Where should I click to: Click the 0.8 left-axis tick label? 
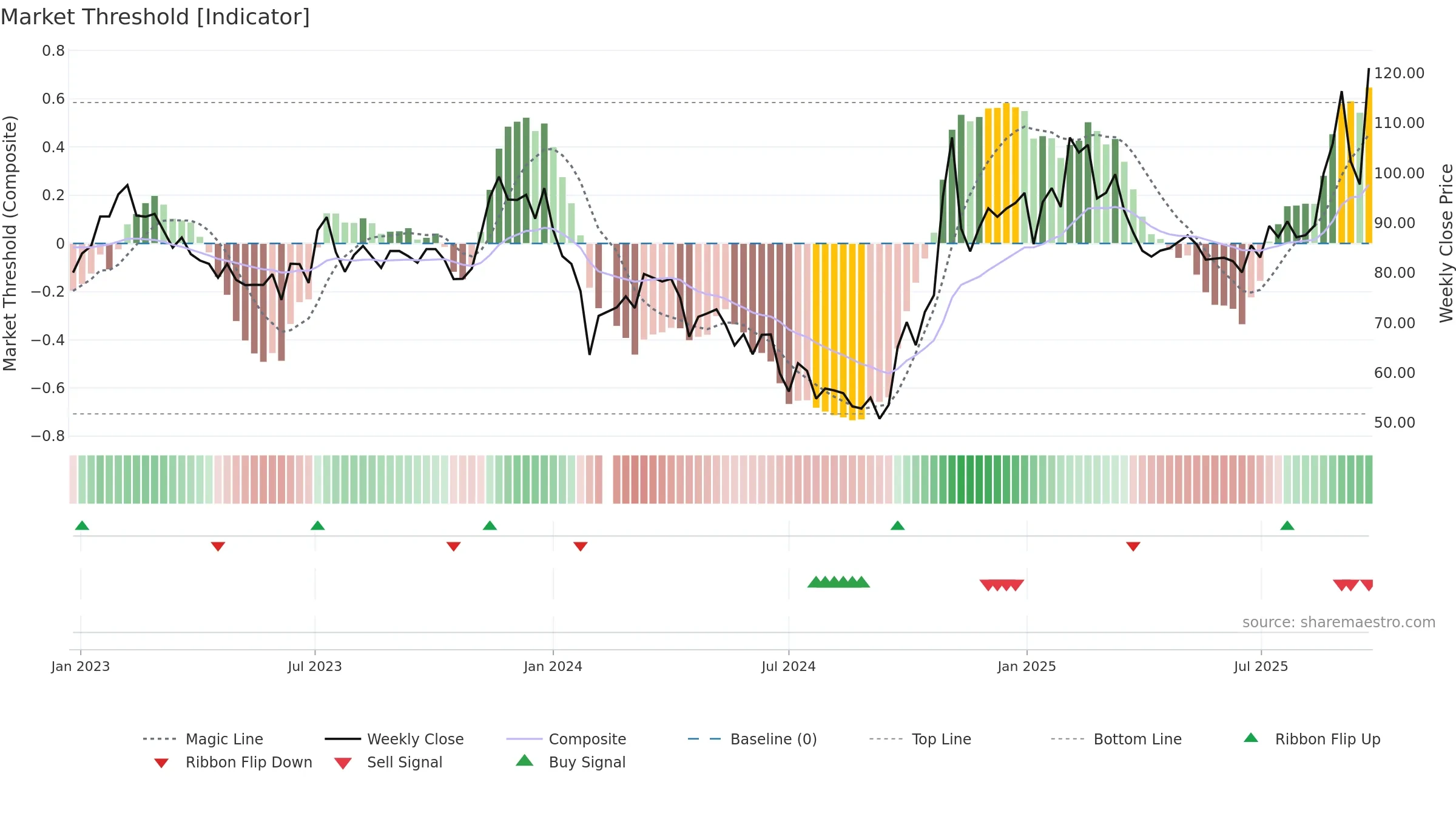point(53,51)
